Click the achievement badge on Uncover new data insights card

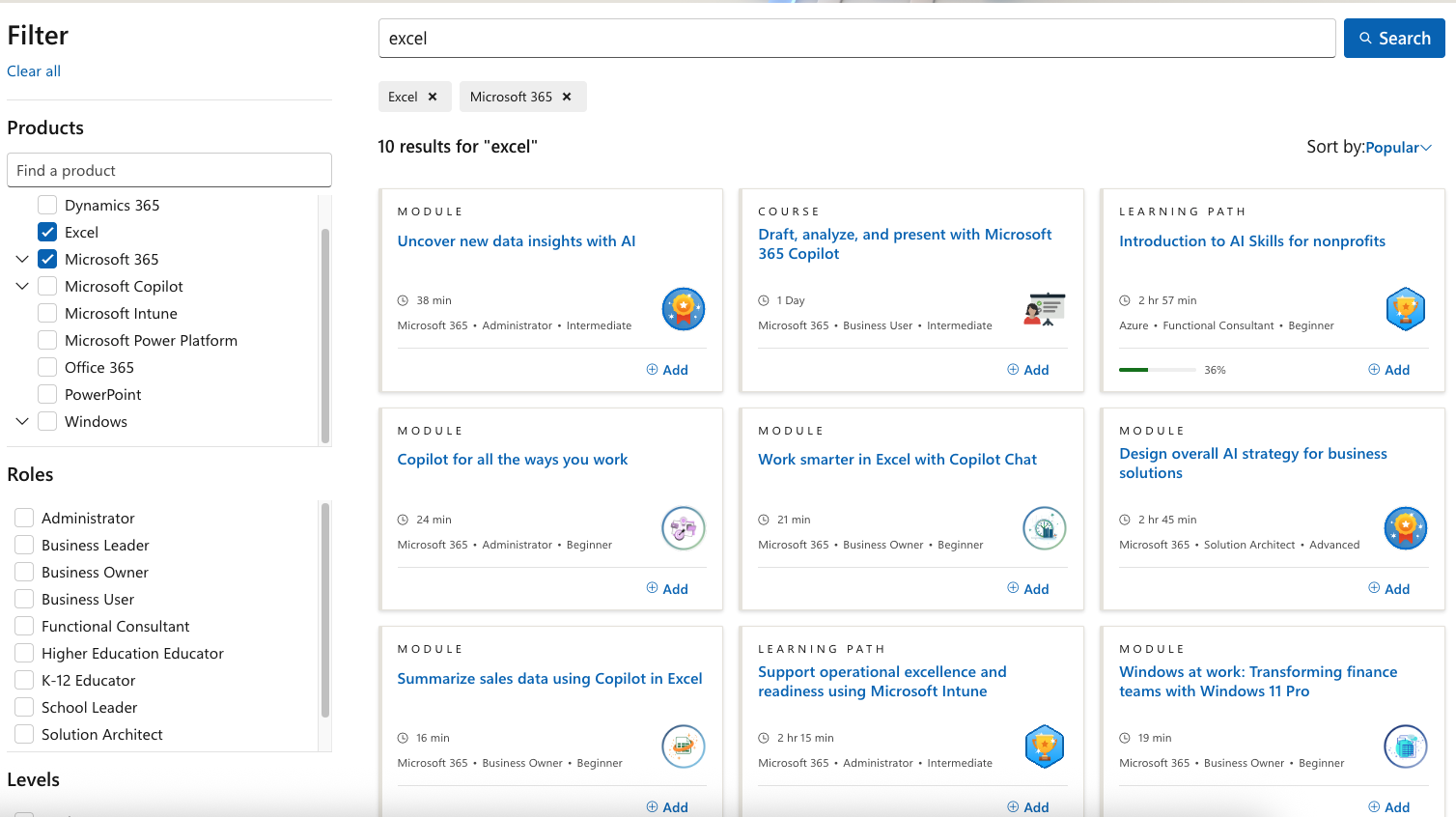click(x=684, y=309)
